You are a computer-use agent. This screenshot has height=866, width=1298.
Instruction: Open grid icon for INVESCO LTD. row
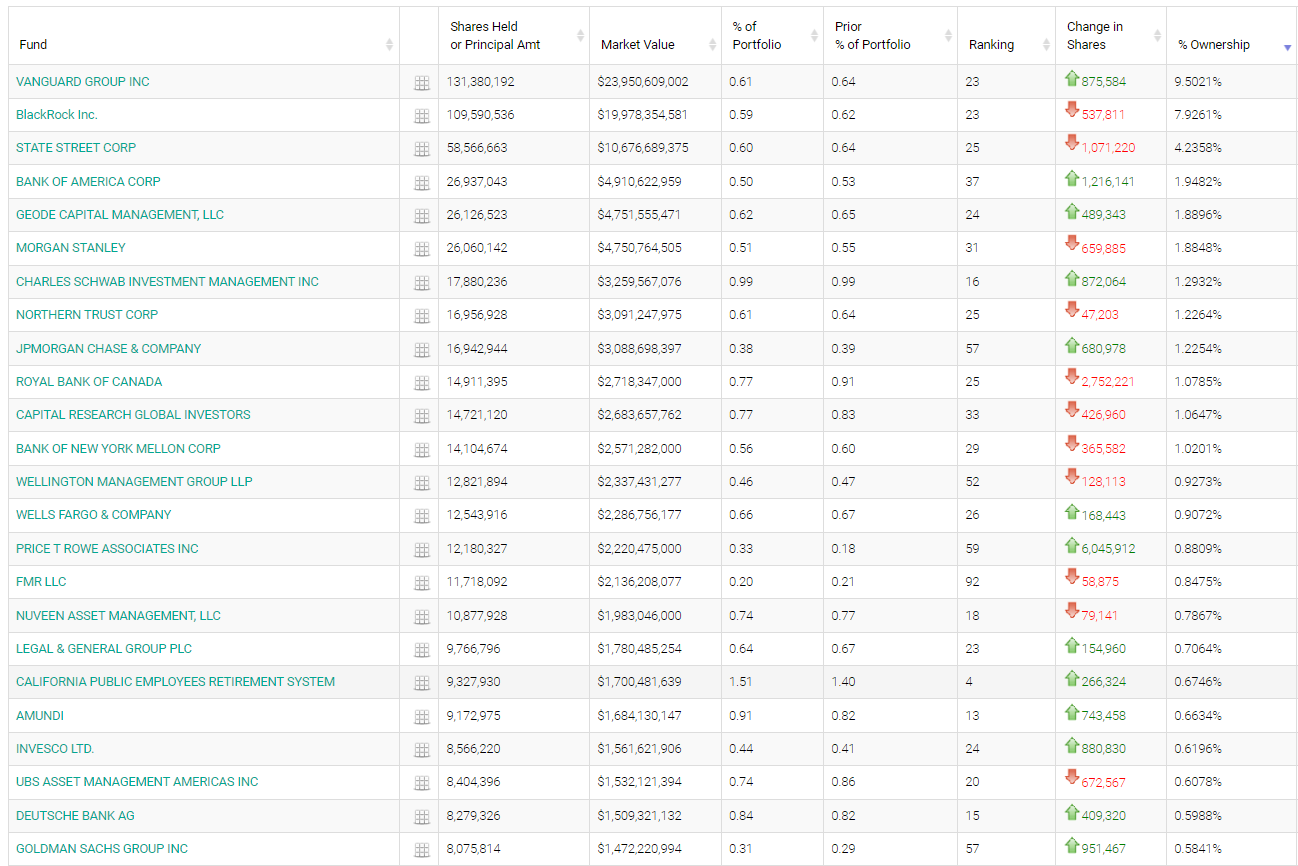pos(421,750)
